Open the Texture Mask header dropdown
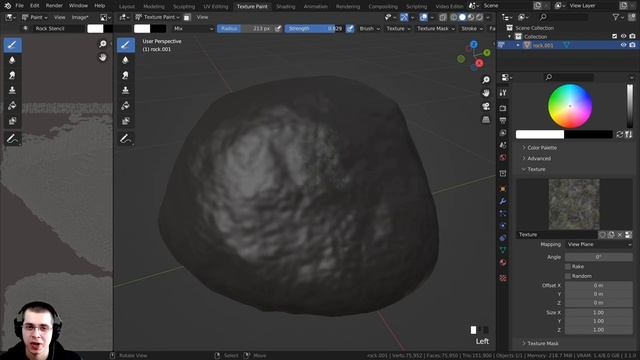The width and height of the screenshot is (640, 360). point(436,29)
